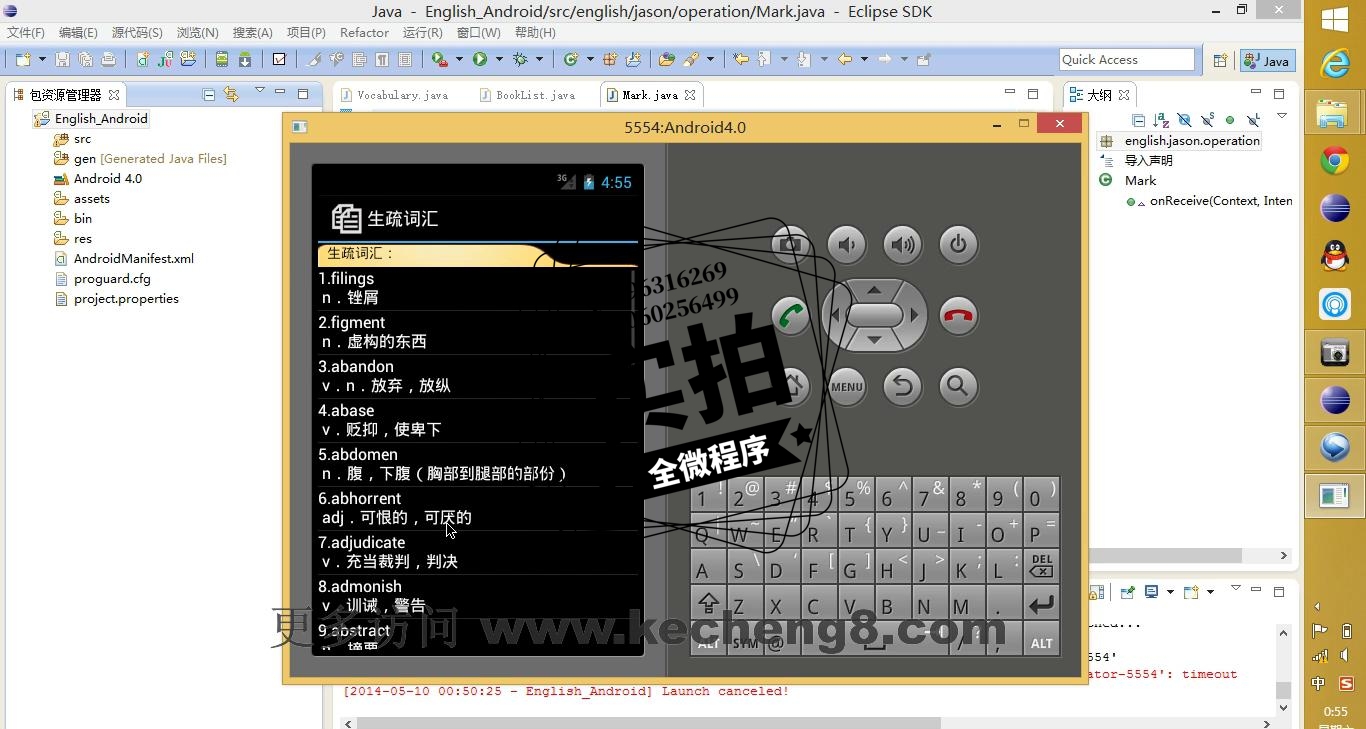Toggle Hide Static Members in outline
Viewport: 1366px width, 729px height.
click(1207, 121)
